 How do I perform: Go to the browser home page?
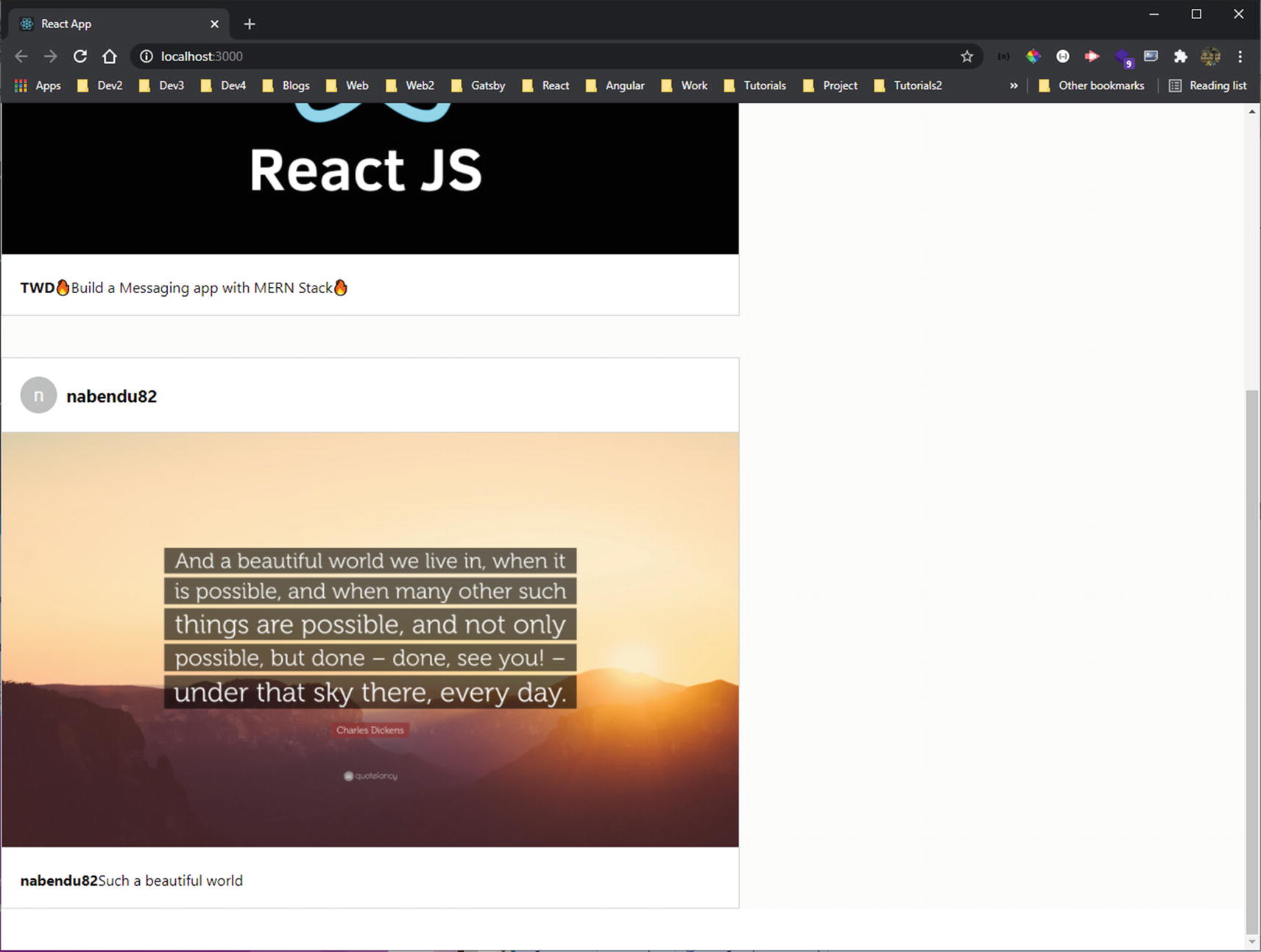110,57
